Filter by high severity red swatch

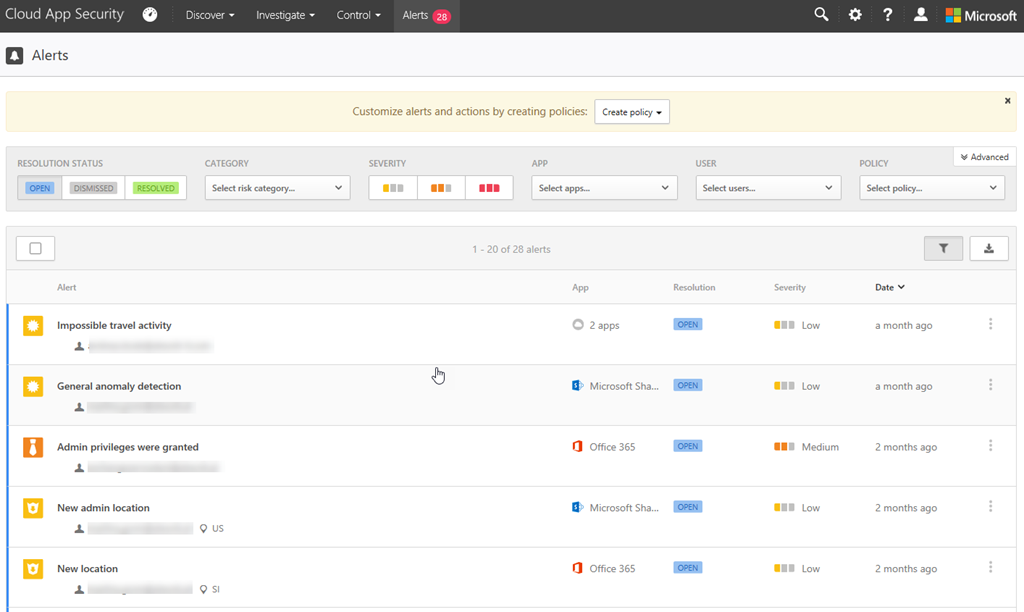click(489, 188)
